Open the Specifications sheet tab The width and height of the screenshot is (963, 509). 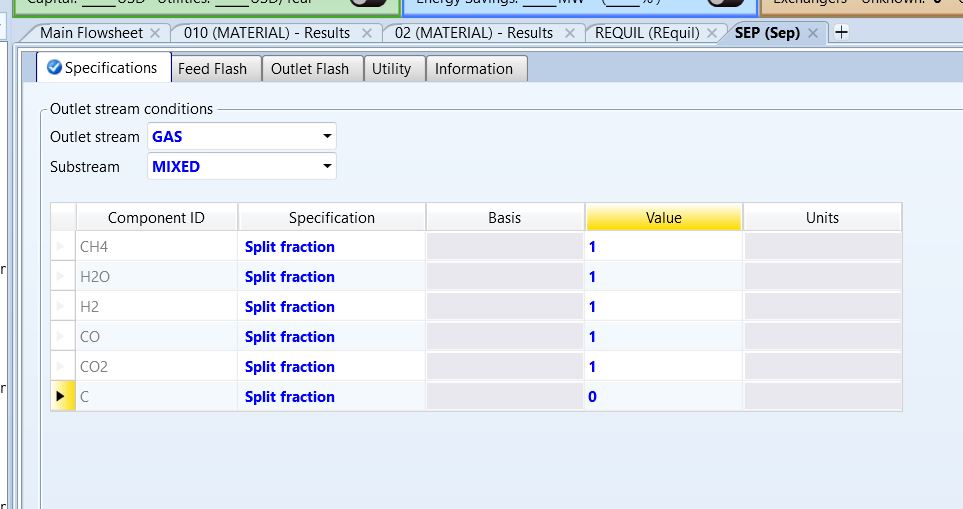click(x=103, y=68)
